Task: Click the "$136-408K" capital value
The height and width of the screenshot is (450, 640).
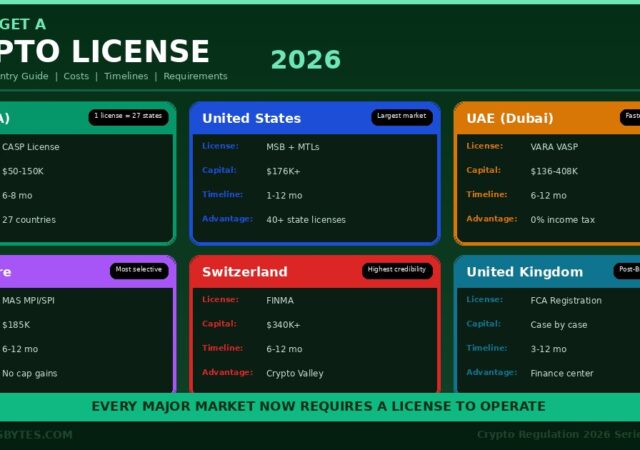Action: click(554, 171)
